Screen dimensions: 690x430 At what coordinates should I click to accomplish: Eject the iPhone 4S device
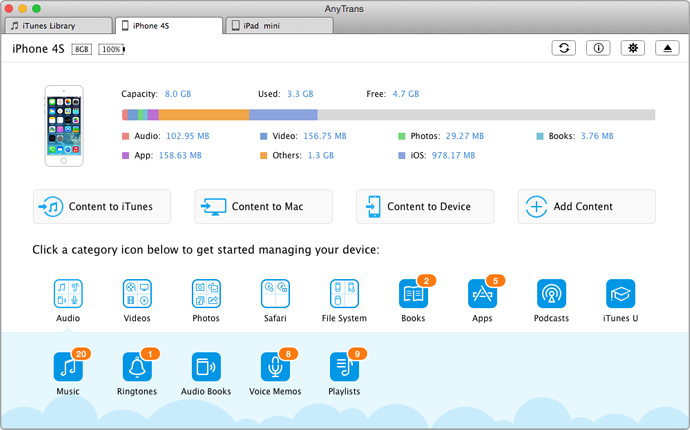pos(668,48)
